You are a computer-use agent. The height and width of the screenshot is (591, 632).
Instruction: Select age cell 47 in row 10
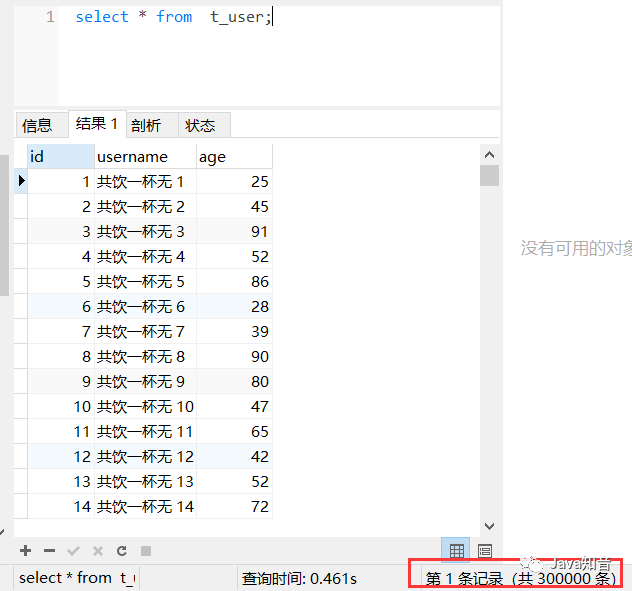[x=235, y=406]
